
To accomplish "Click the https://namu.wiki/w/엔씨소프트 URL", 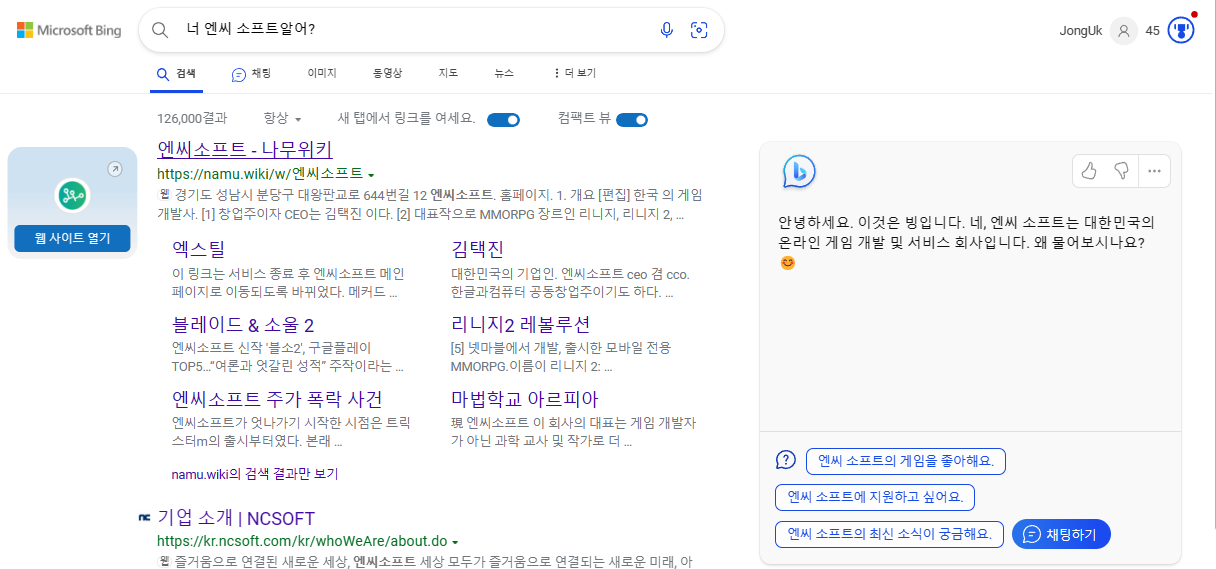I will pos(260,173).
